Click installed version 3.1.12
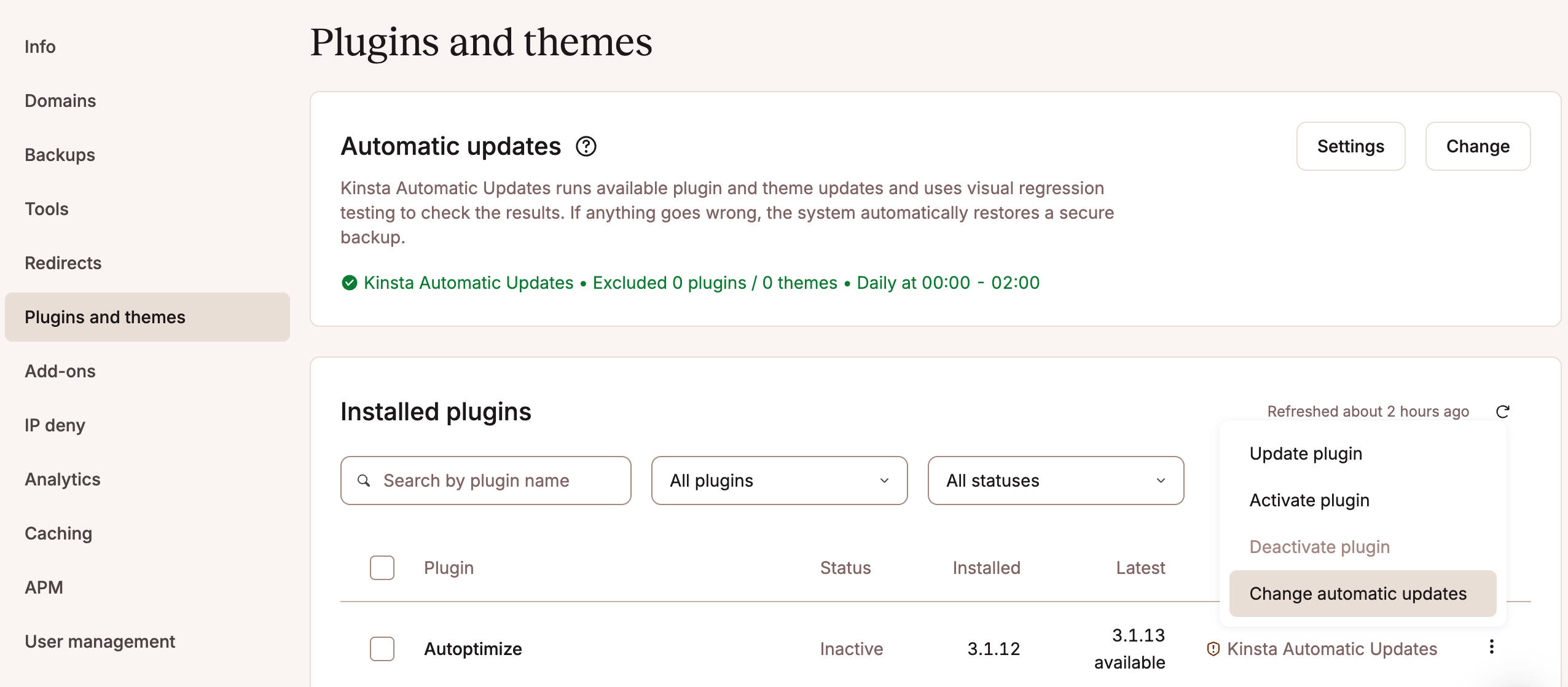Screen dimensions: 1568x687 994,649
